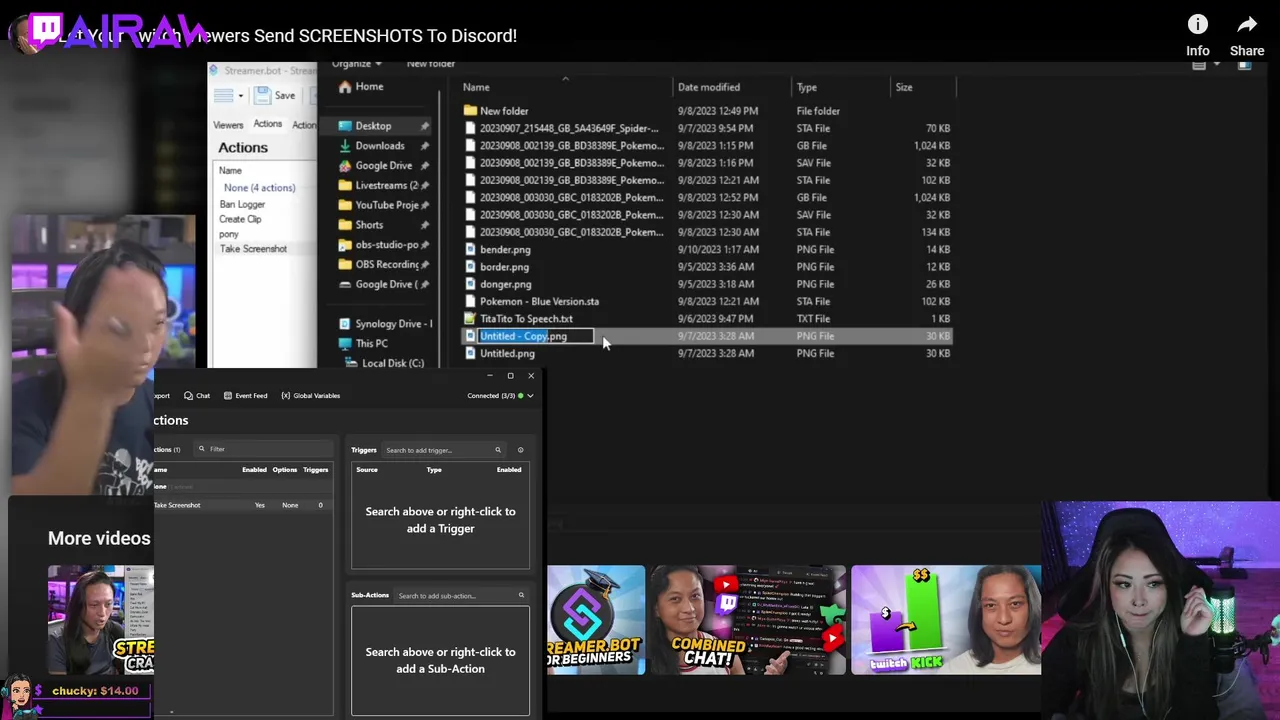Image resolution: width=1280 pixels, height=720 pixels.
Task: Open the Combined Chat video thumbnail
Action: [x=748, y=620]
